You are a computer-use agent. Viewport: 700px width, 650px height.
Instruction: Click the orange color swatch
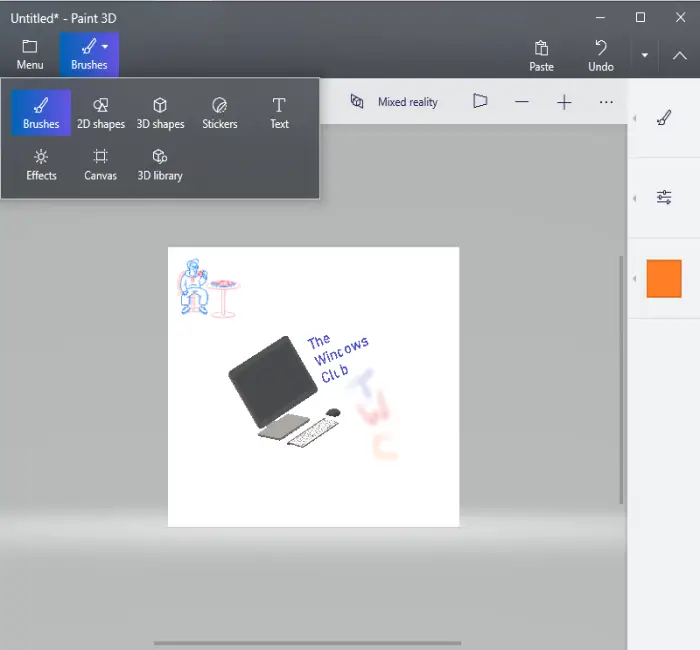tap(664, 278)
